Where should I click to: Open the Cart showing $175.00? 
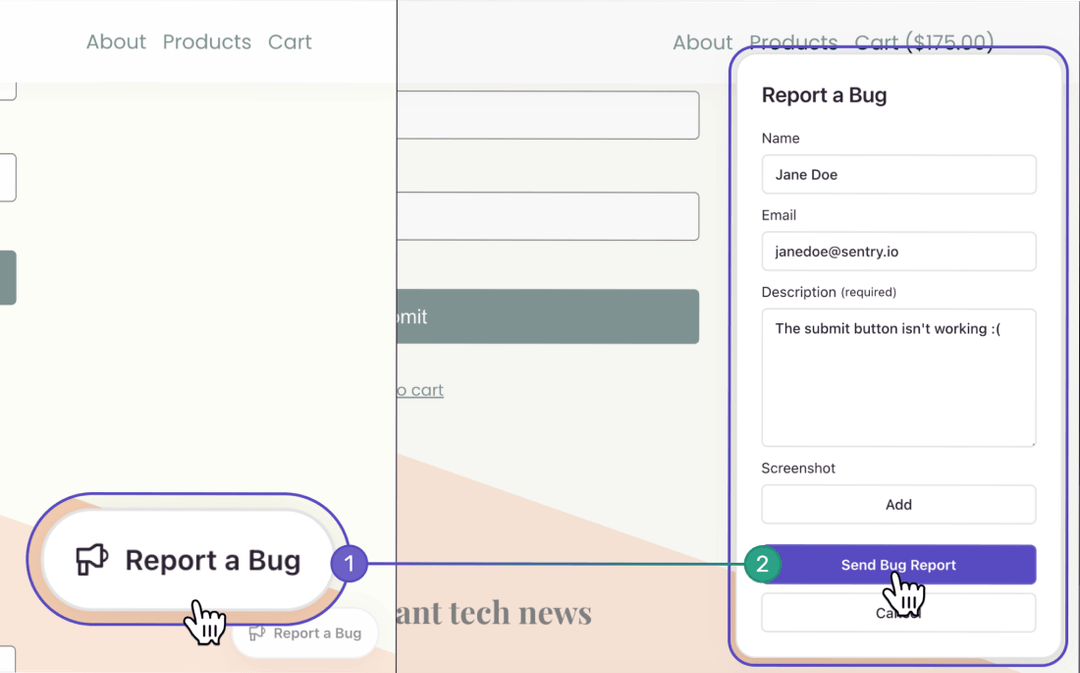(924, 42)
